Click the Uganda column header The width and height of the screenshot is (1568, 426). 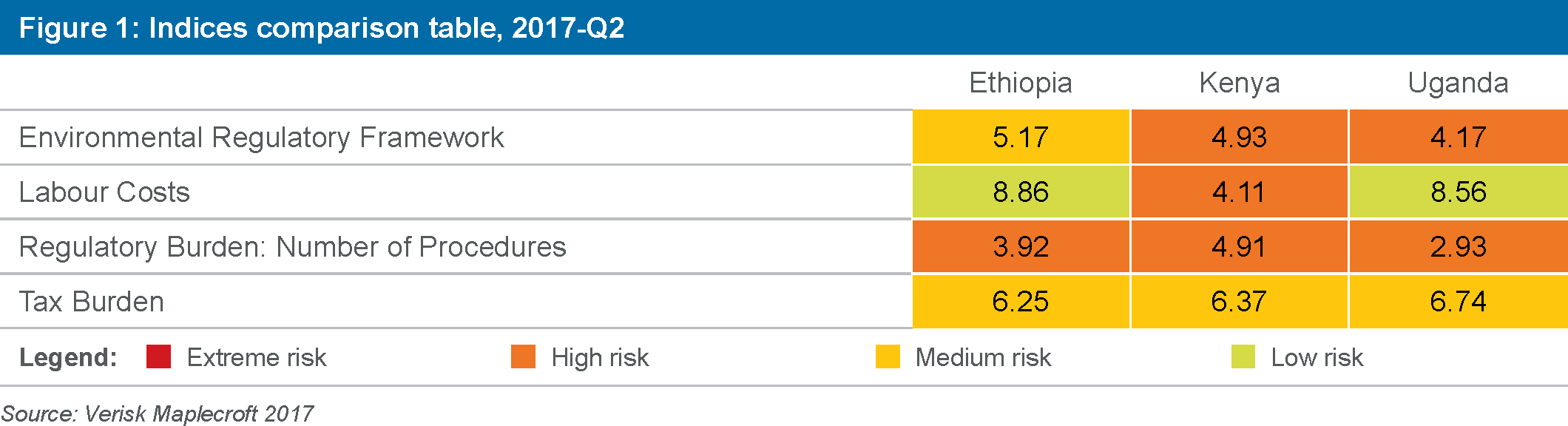coord(1458,83)
